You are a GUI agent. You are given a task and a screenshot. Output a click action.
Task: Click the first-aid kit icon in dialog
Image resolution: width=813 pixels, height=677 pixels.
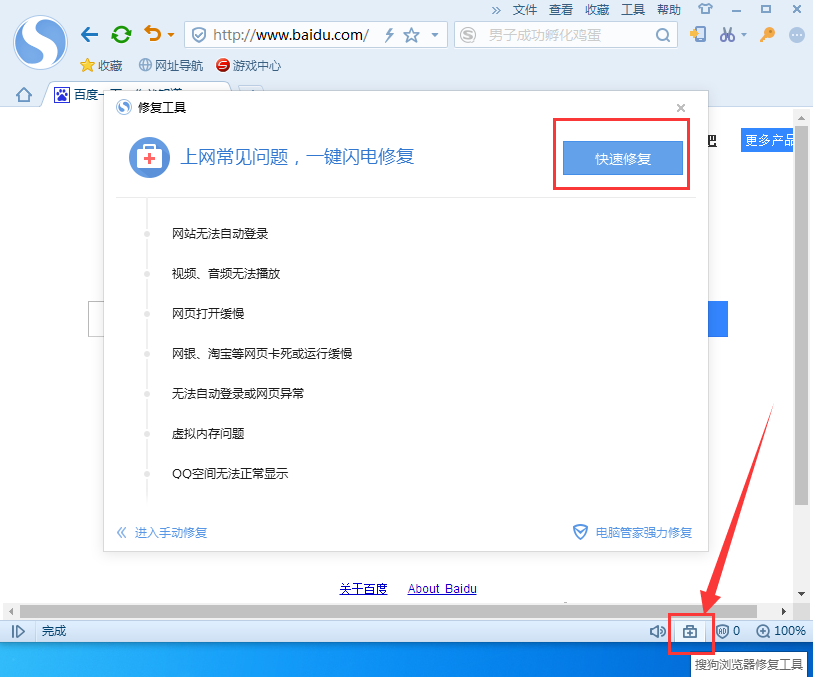[149, 158]
